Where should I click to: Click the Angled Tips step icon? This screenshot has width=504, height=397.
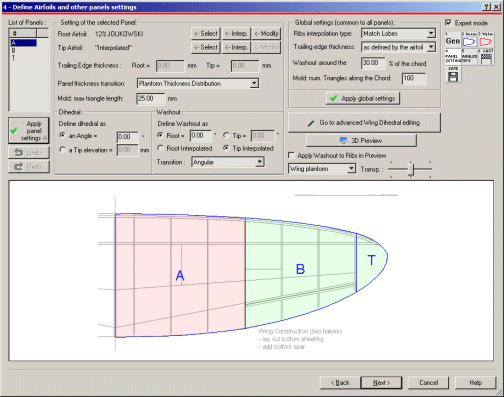pos(469,56)
